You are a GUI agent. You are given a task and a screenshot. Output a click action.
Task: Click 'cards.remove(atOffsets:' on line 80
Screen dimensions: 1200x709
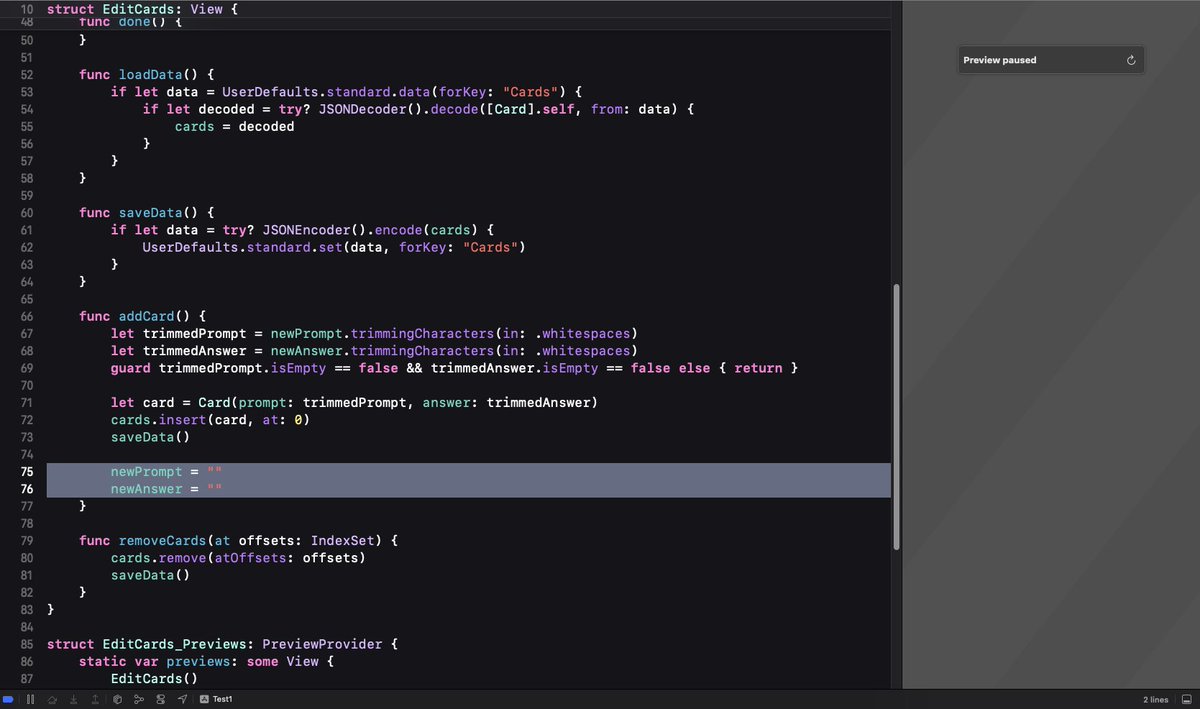pos(203,557)
